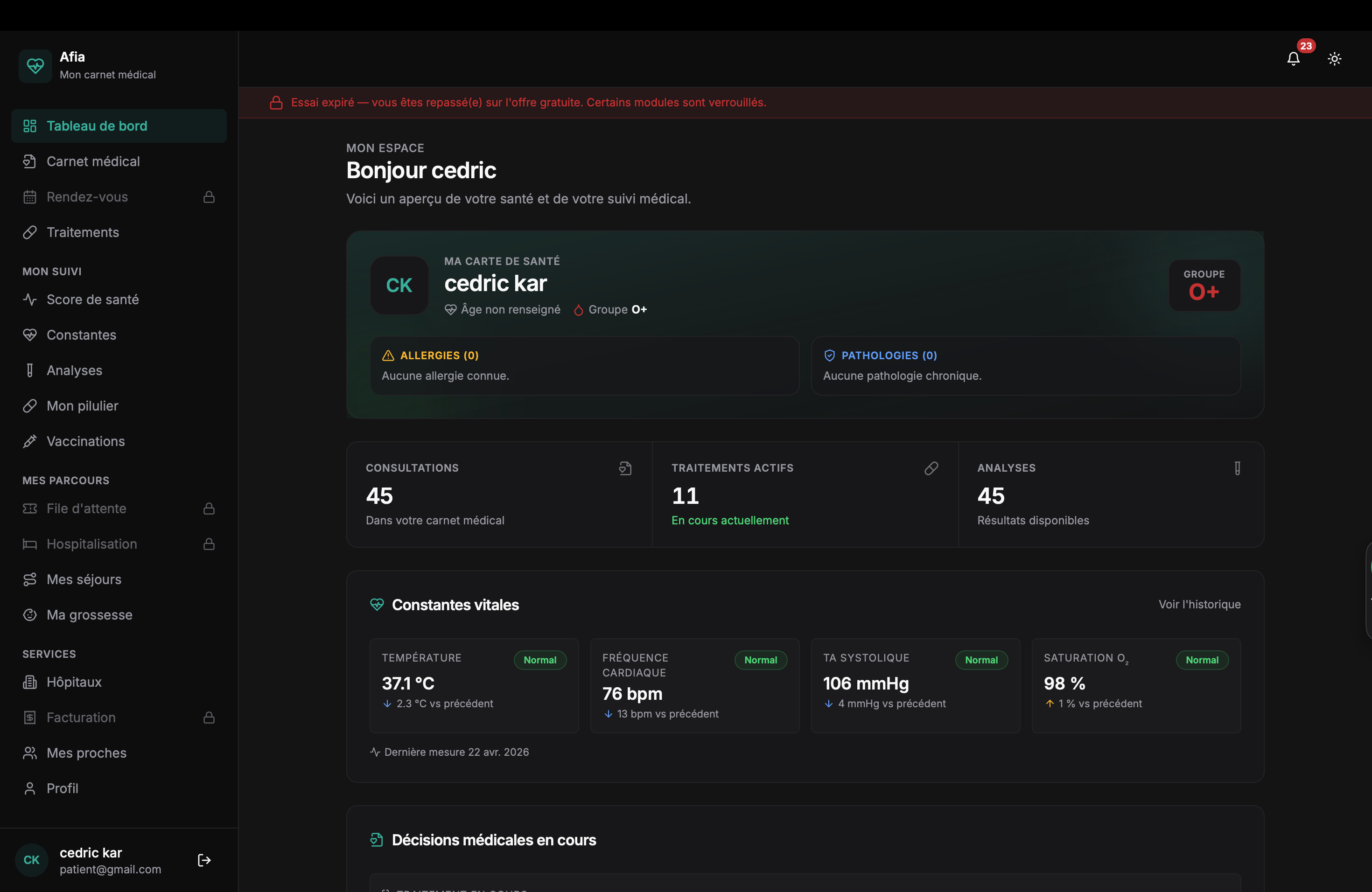Toggle the light/dark theme sun icon
The width and height of the screenshot is (1372, 892).
[x=1335, y=59]
